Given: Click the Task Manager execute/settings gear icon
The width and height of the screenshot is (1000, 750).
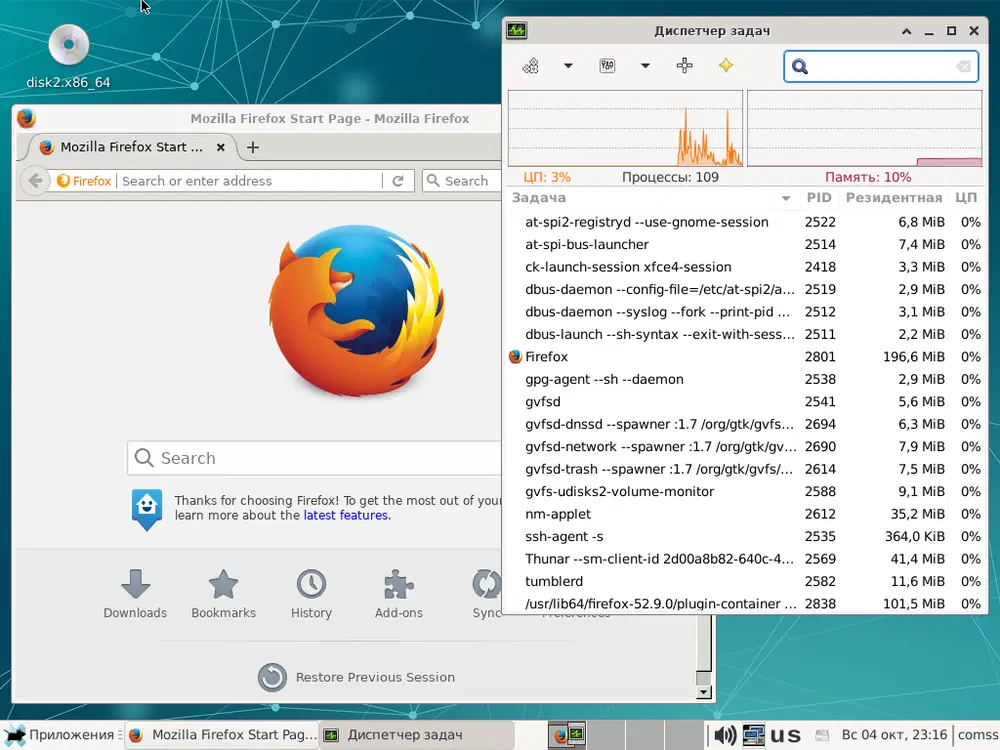Looking at the screenshot, I should (531, 66).
